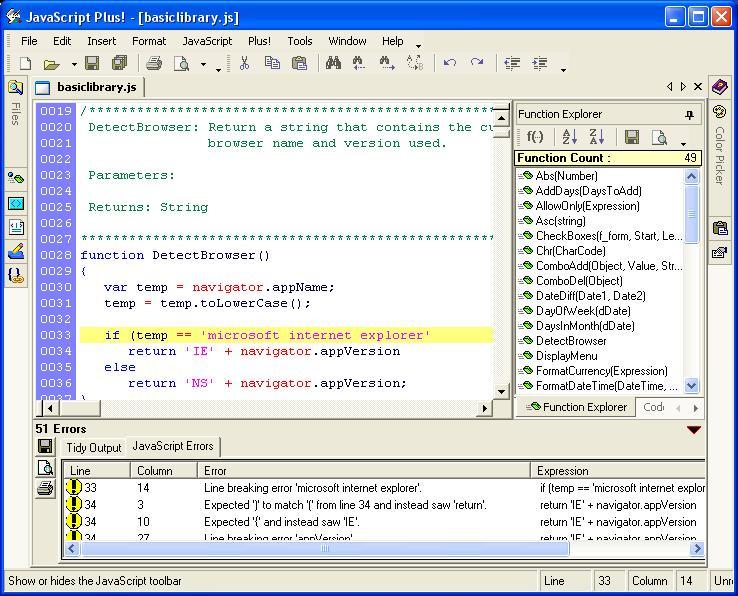Click the Save All icon
The height and width of the screenshot is (596, 738).
(119, 63)
